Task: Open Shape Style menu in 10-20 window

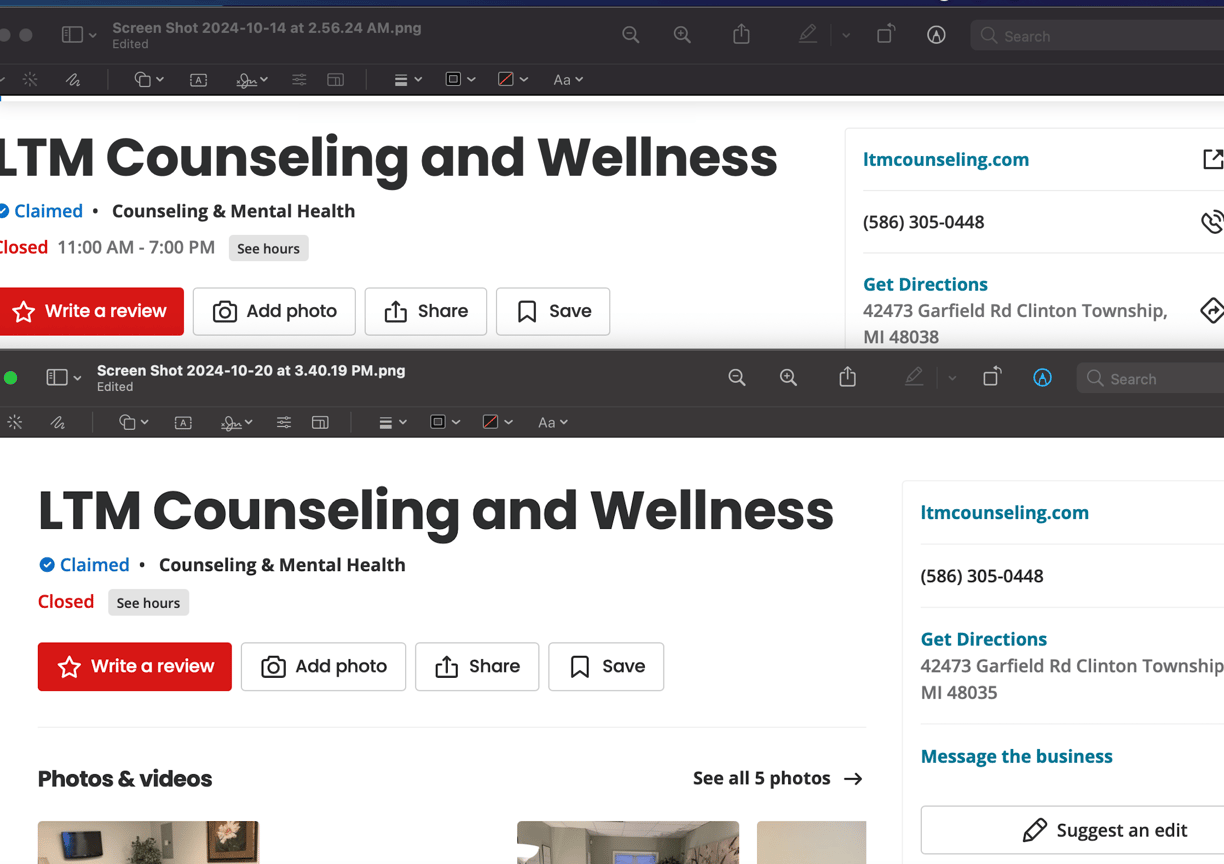Action: [392, 423]
